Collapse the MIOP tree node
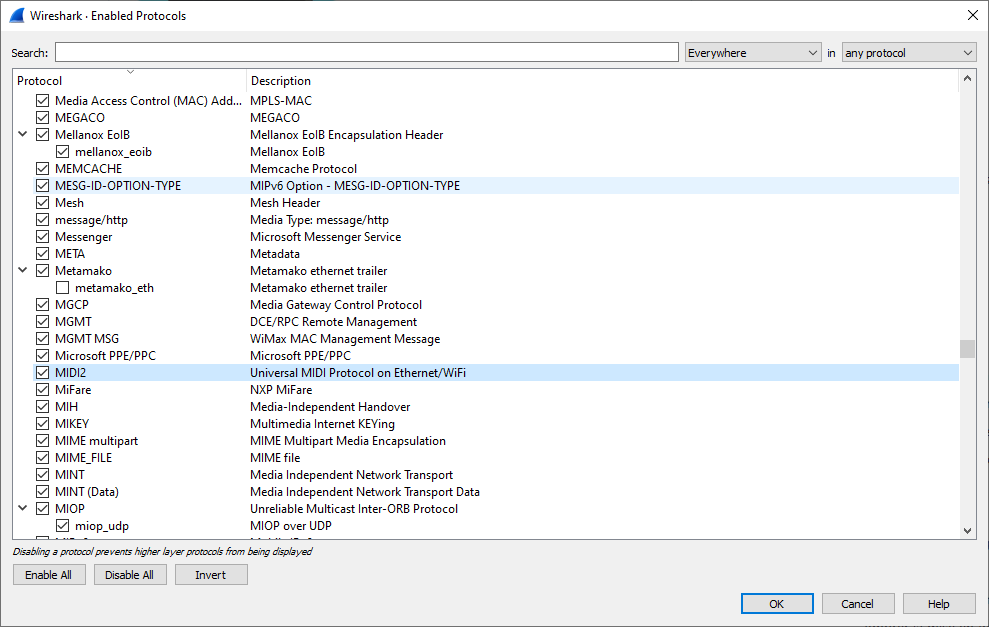 (x=23, y=508)
